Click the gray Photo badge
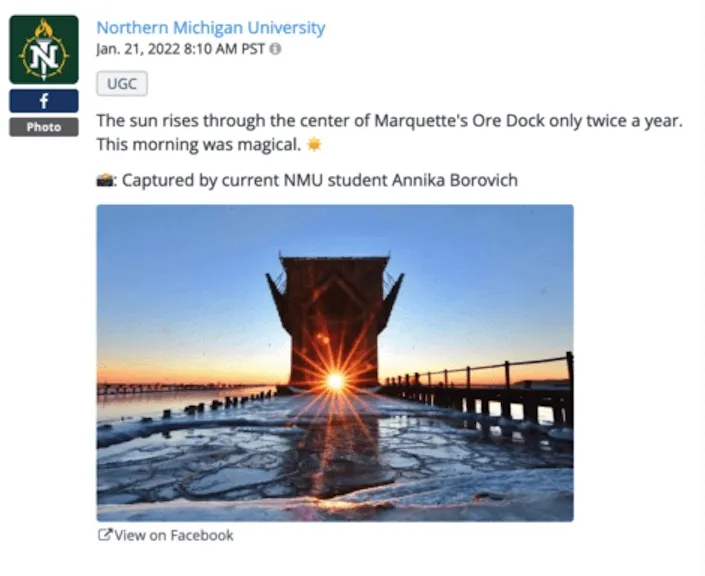The width and height of the screenshot is (705, 576). click(44, 127)
